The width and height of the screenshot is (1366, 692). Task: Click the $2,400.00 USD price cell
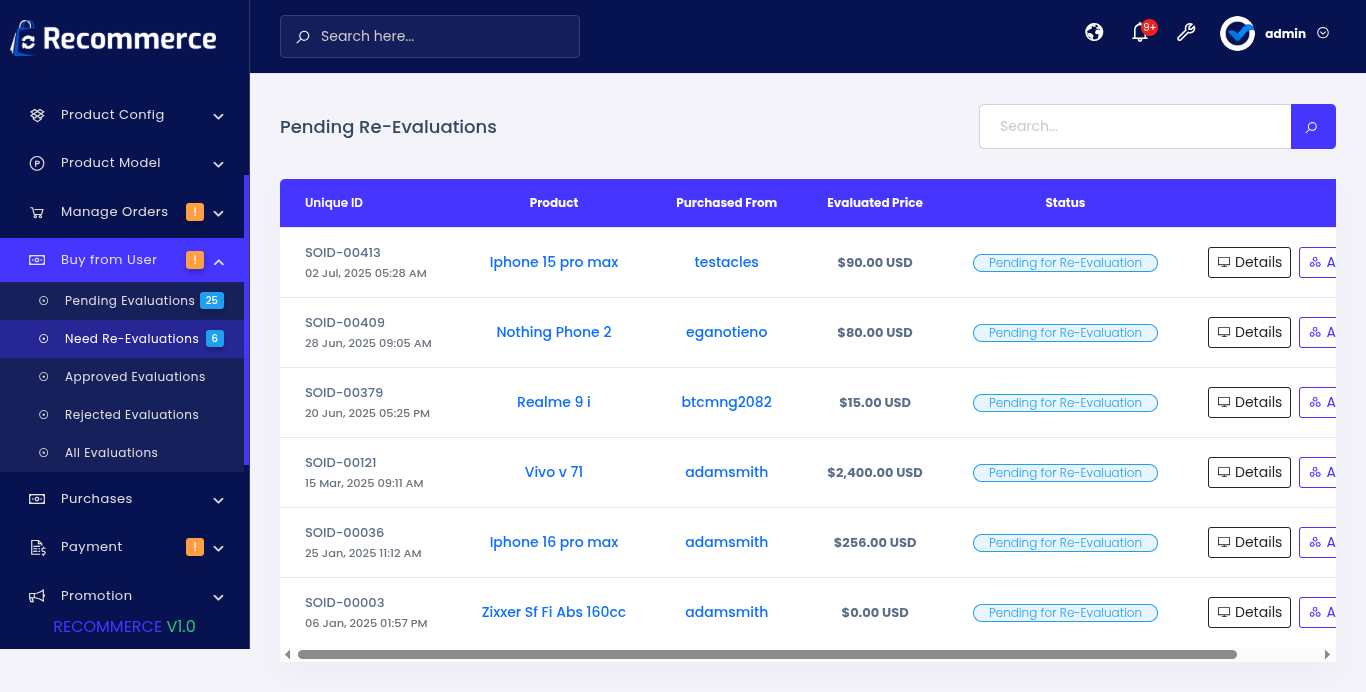(x=875, y=472)
